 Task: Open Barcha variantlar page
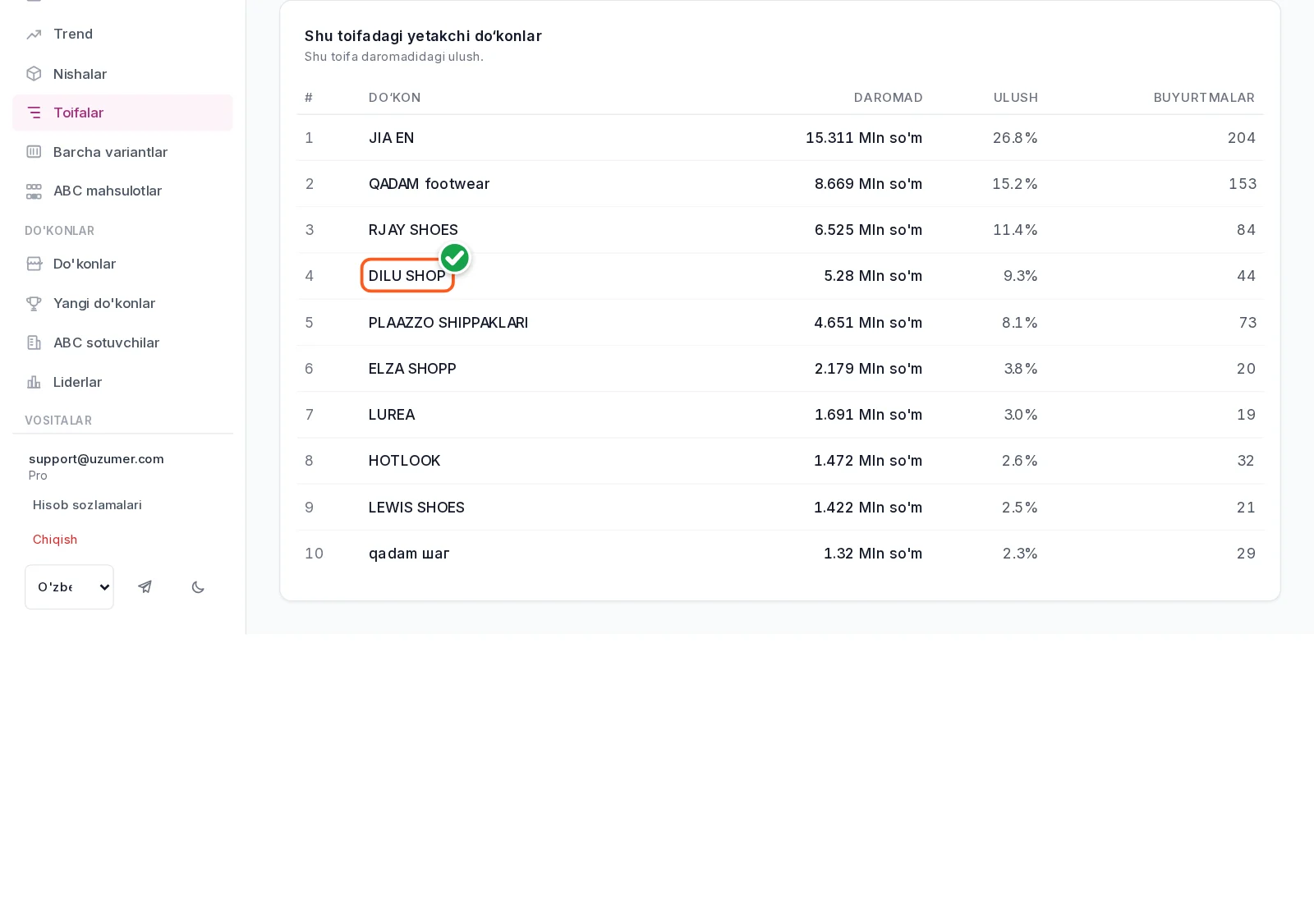point(122,152)
